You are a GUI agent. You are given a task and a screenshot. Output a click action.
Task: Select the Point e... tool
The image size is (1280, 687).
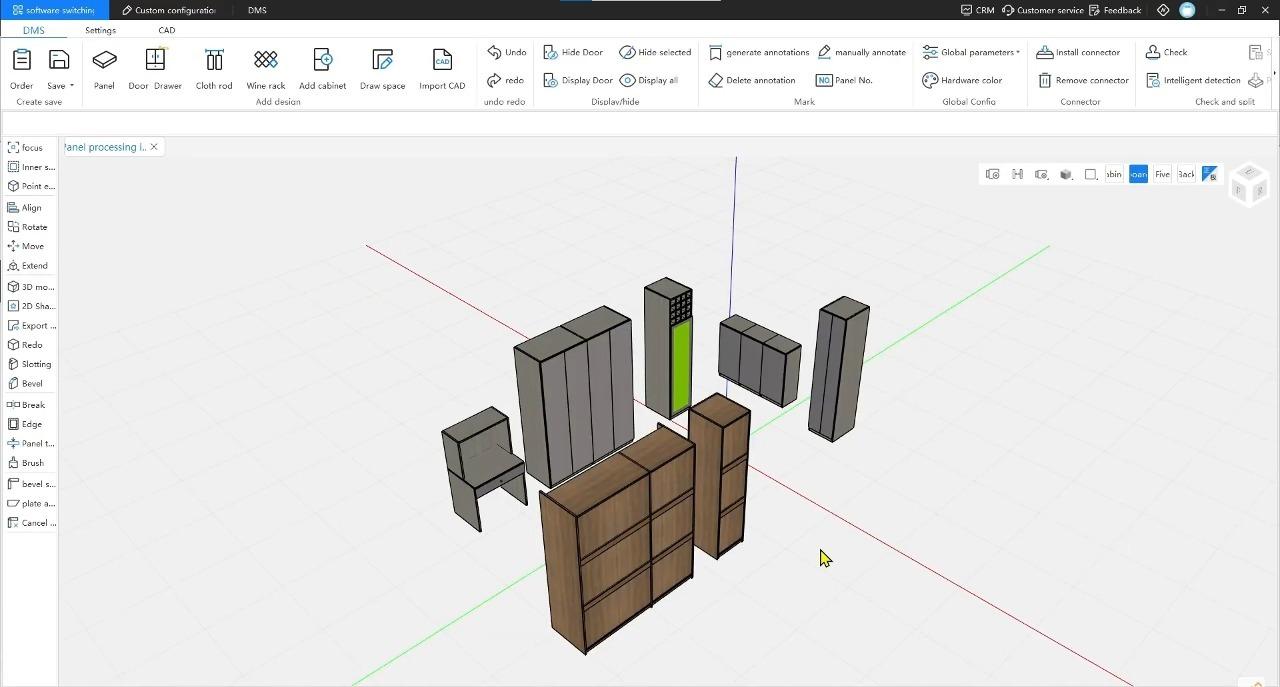click(x=31, y=186)
